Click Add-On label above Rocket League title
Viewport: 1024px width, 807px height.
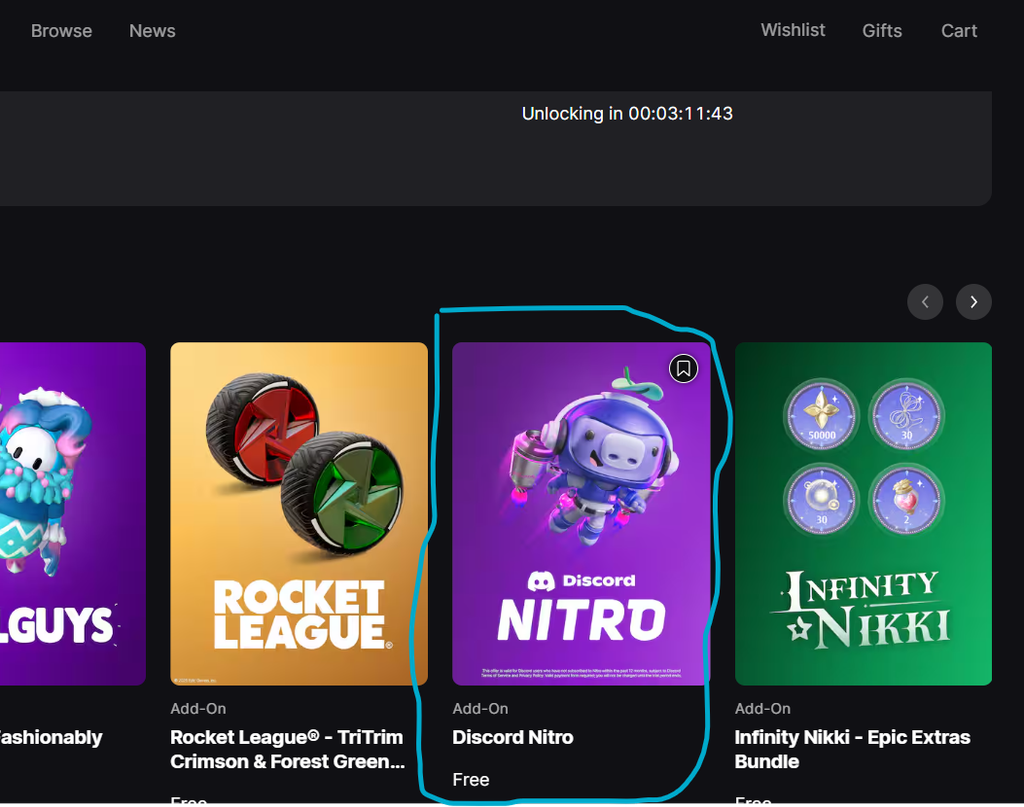(x=198, y=708)
